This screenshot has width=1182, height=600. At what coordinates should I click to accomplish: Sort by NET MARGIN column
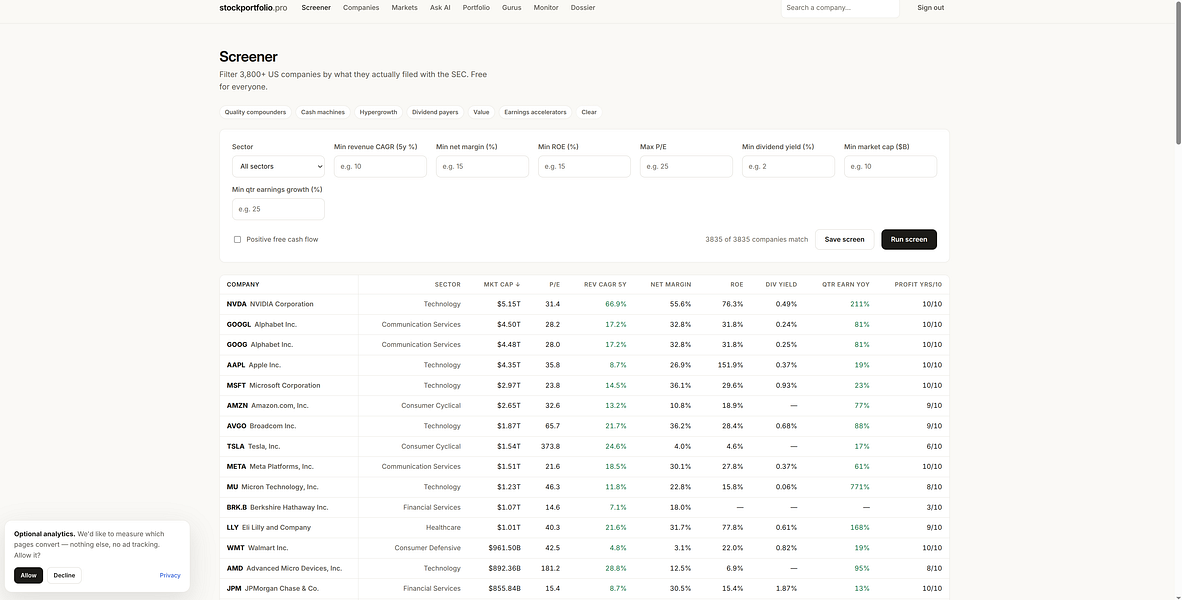(670, 285)
